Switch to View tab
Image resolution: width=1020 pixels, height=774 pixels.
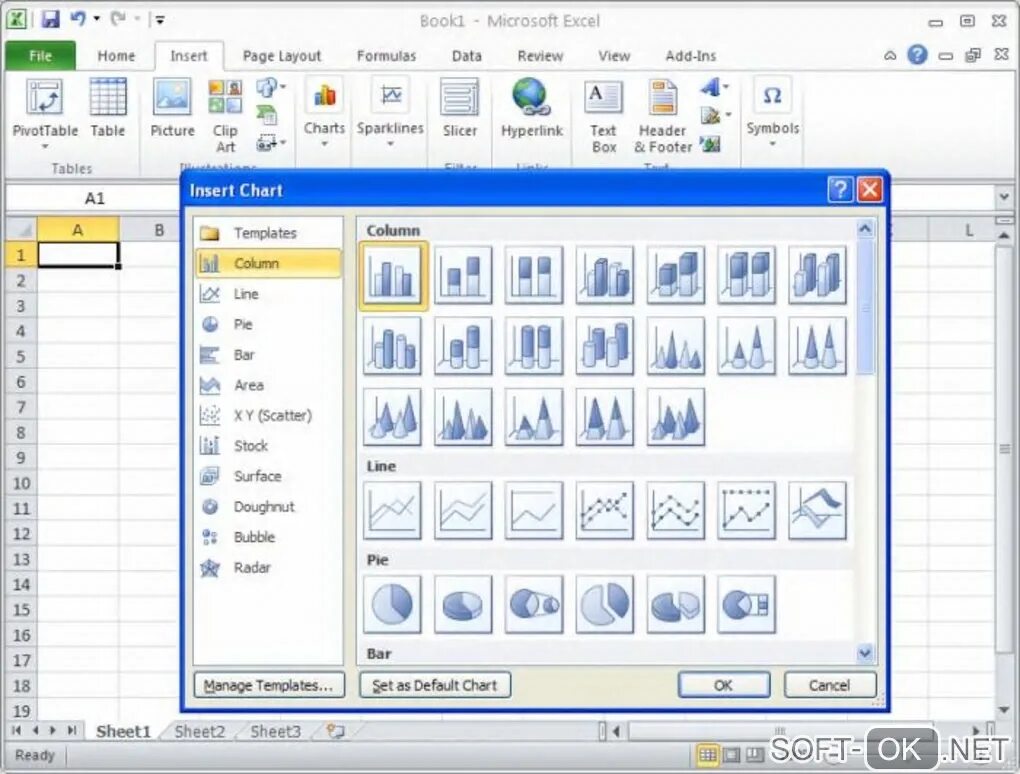(x=614, y=56)
